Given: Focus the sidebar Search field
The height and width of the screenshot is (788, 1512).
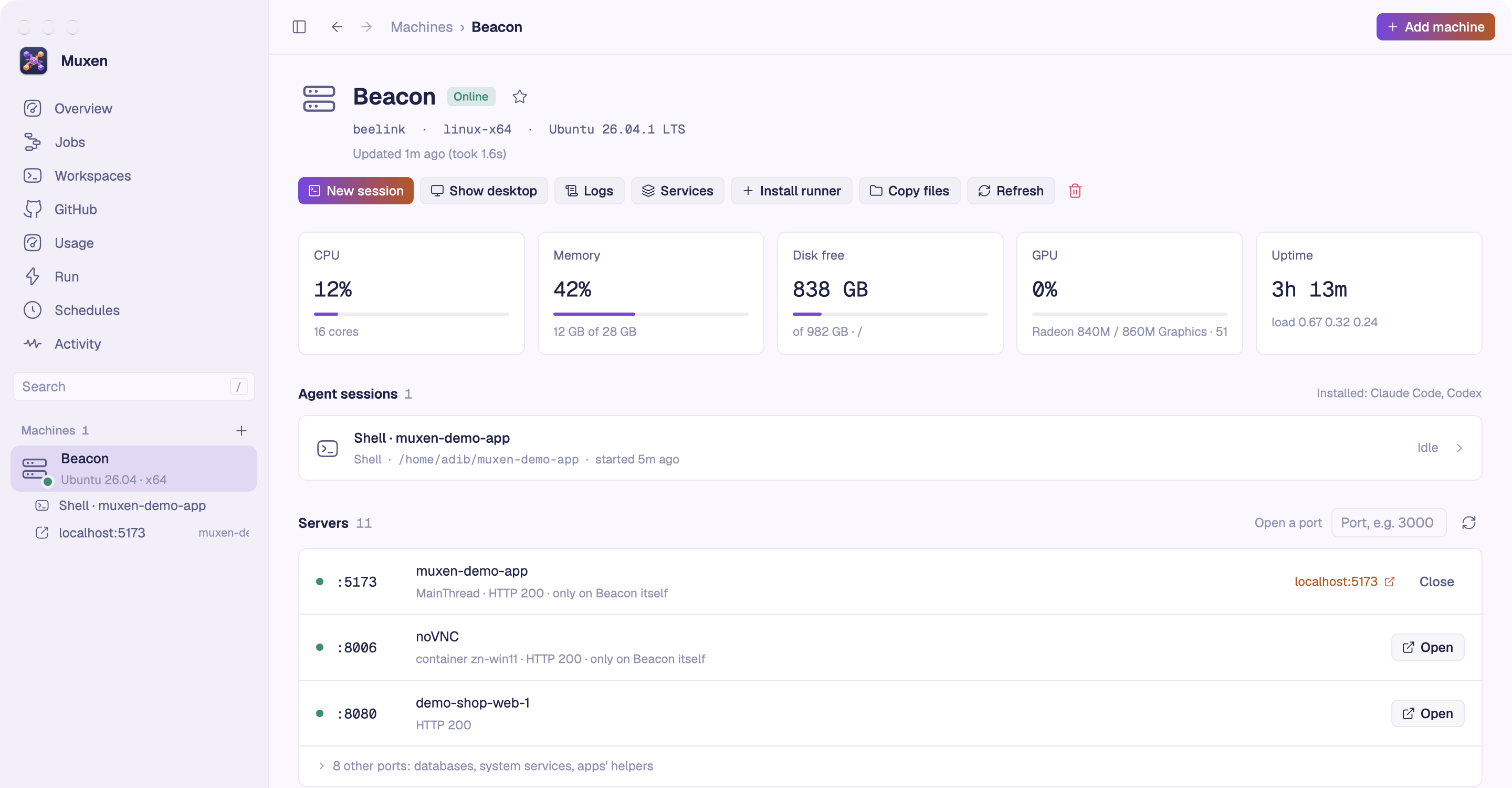Looking at the screenshot, I should coord(134,386).
